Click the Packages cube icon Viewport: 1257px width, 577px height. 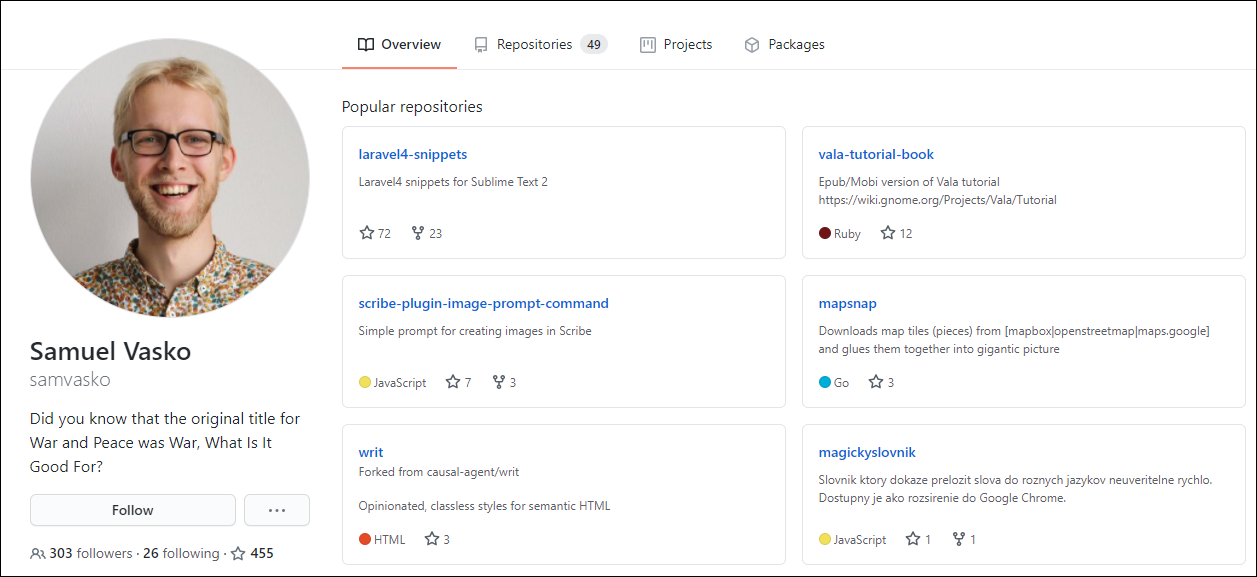[752, 45]
